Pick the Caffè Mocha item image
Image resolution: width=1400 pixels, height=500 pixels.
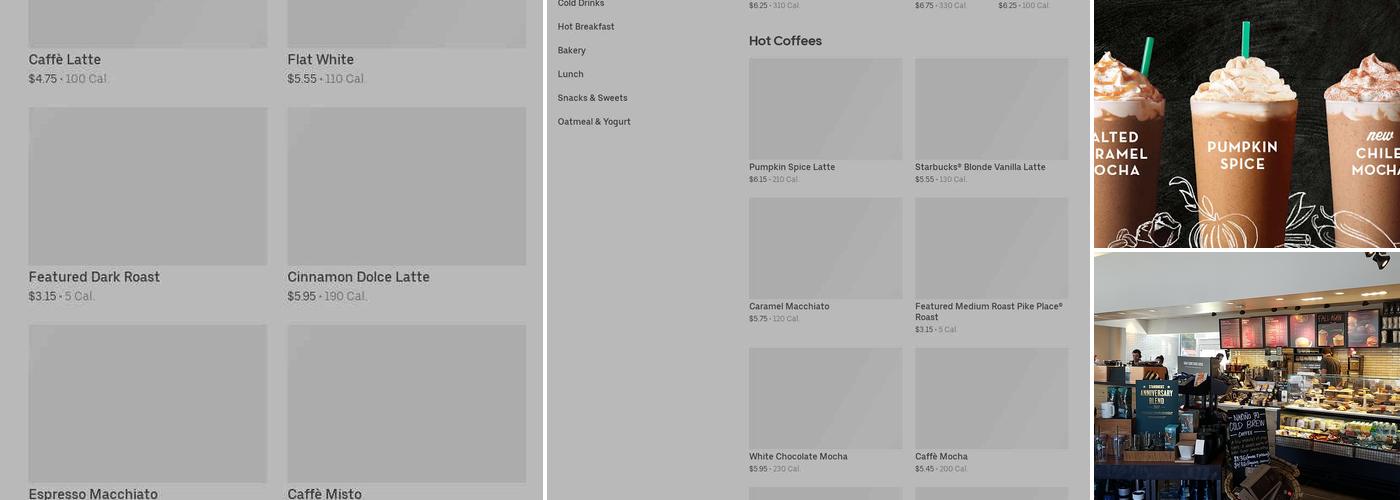click(x=991, y=398)
